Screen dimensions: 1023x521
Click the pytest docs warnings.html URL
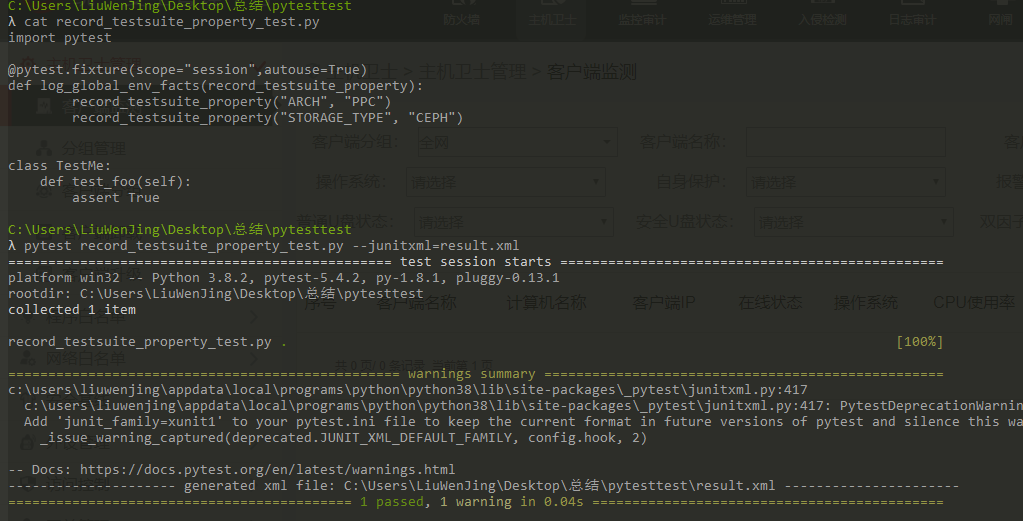pos(267,469)
